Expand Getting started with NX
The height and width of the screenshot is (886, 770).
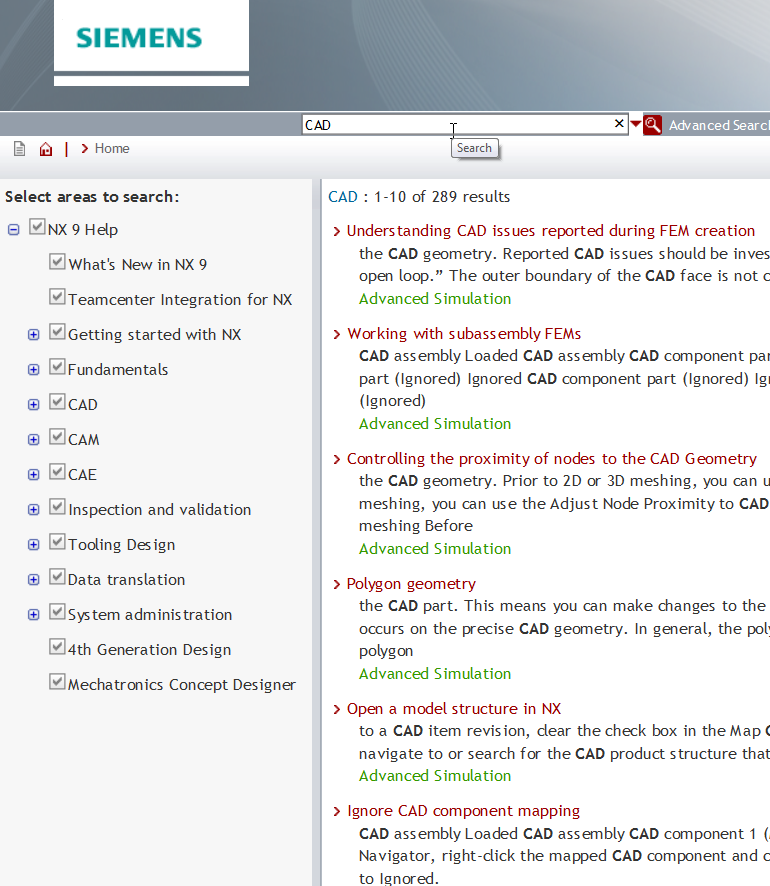[x=34, y=335]
